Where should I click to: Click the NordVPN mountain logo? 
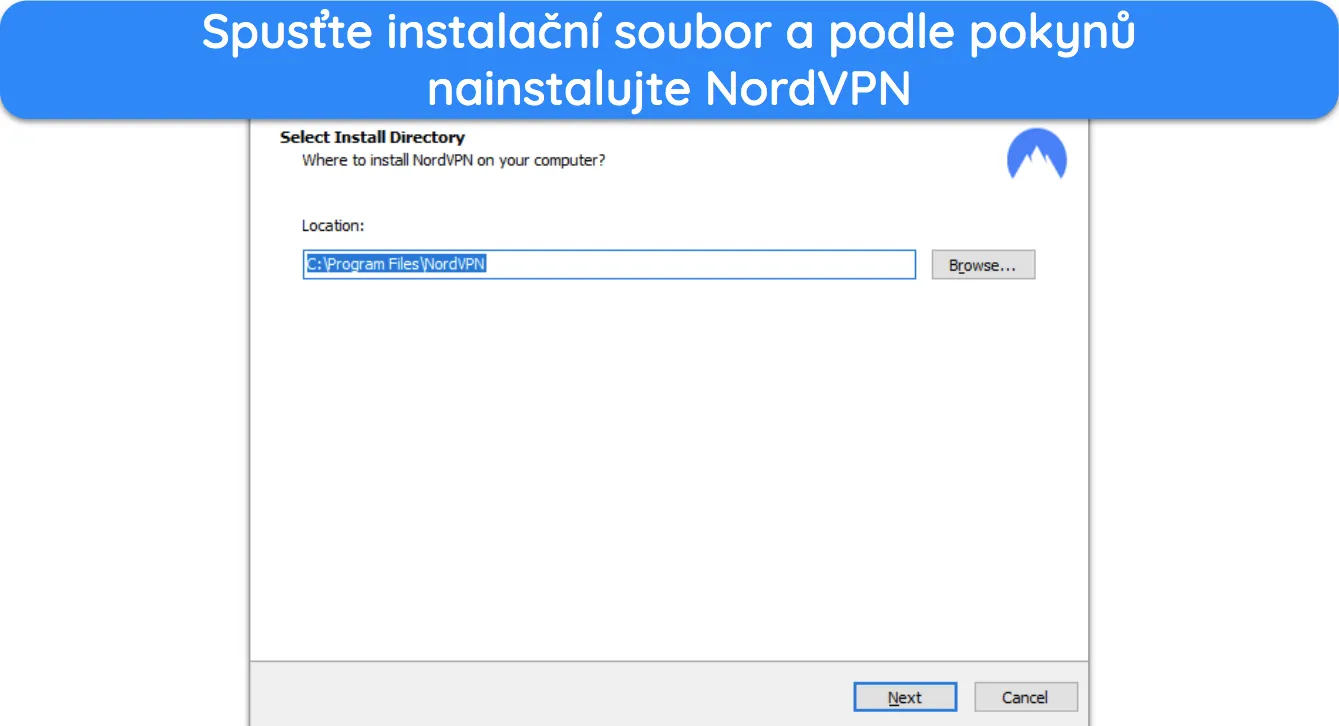[x=1037, y=154]
